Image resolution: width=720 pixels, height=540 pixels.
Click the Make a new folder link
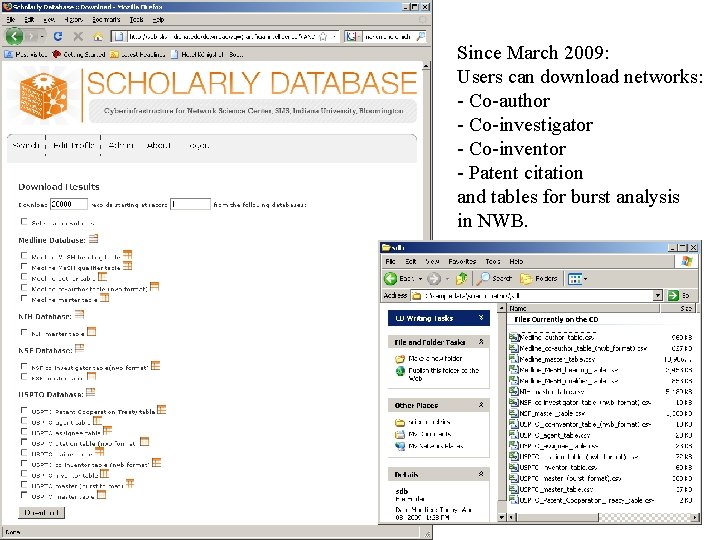pos(435,358)
